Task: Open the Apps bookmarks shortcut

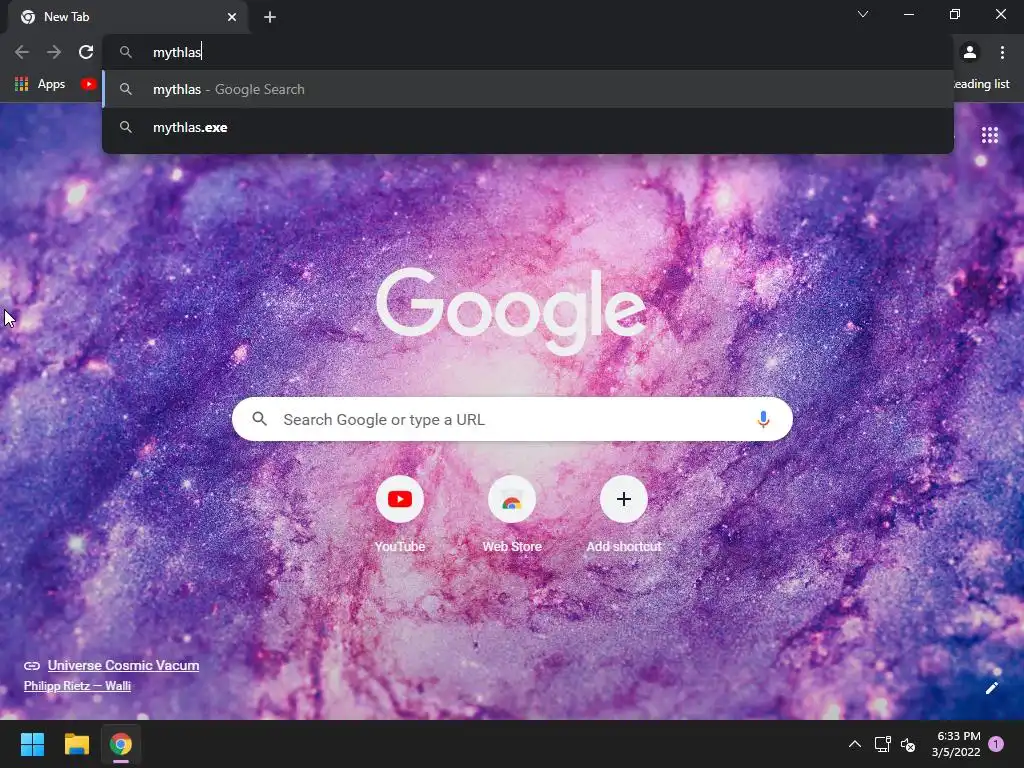Action: 40,84
